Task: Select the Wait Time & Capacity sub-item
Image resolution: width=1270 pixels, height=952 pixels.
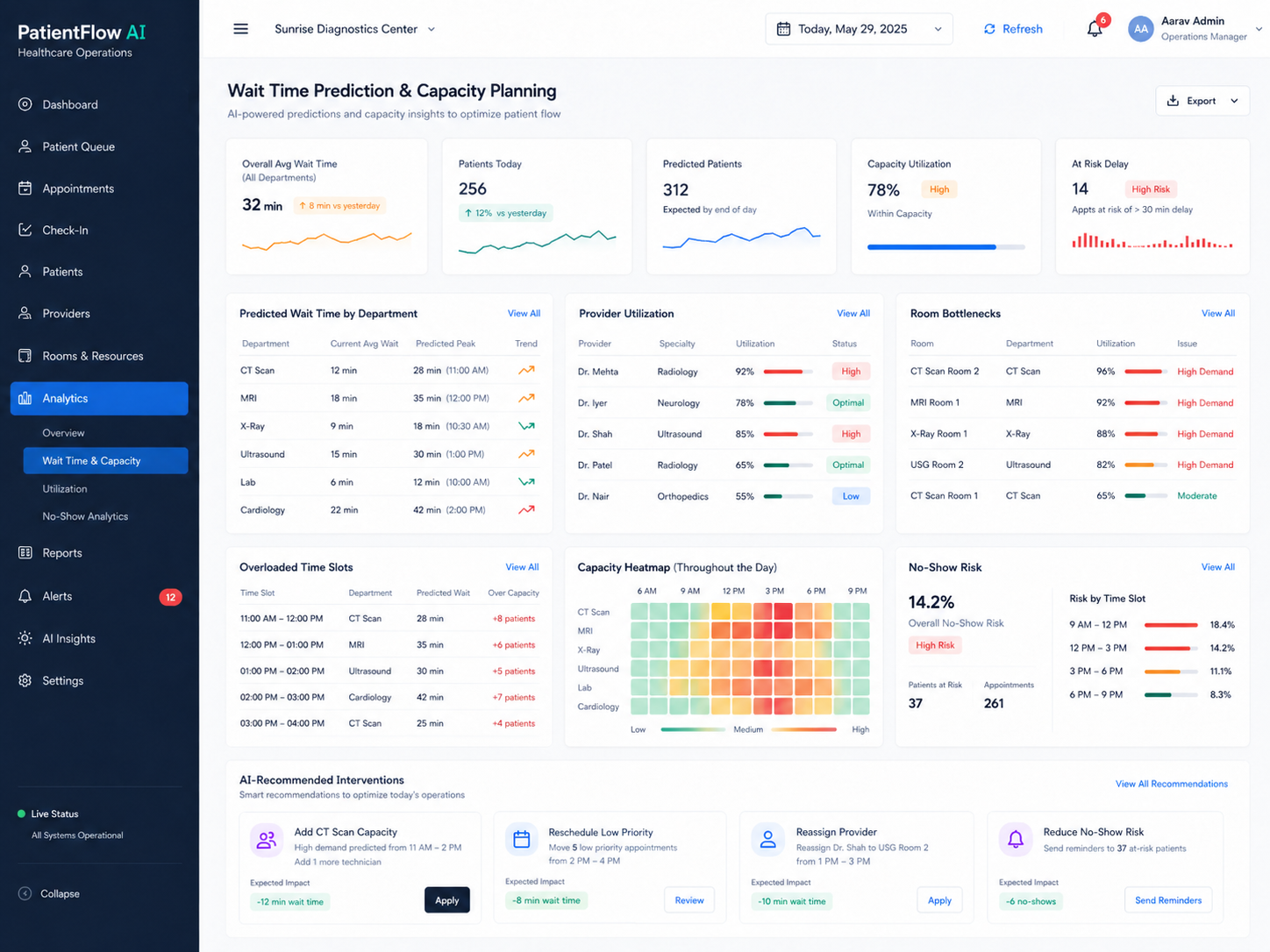Action: point(104,461)
